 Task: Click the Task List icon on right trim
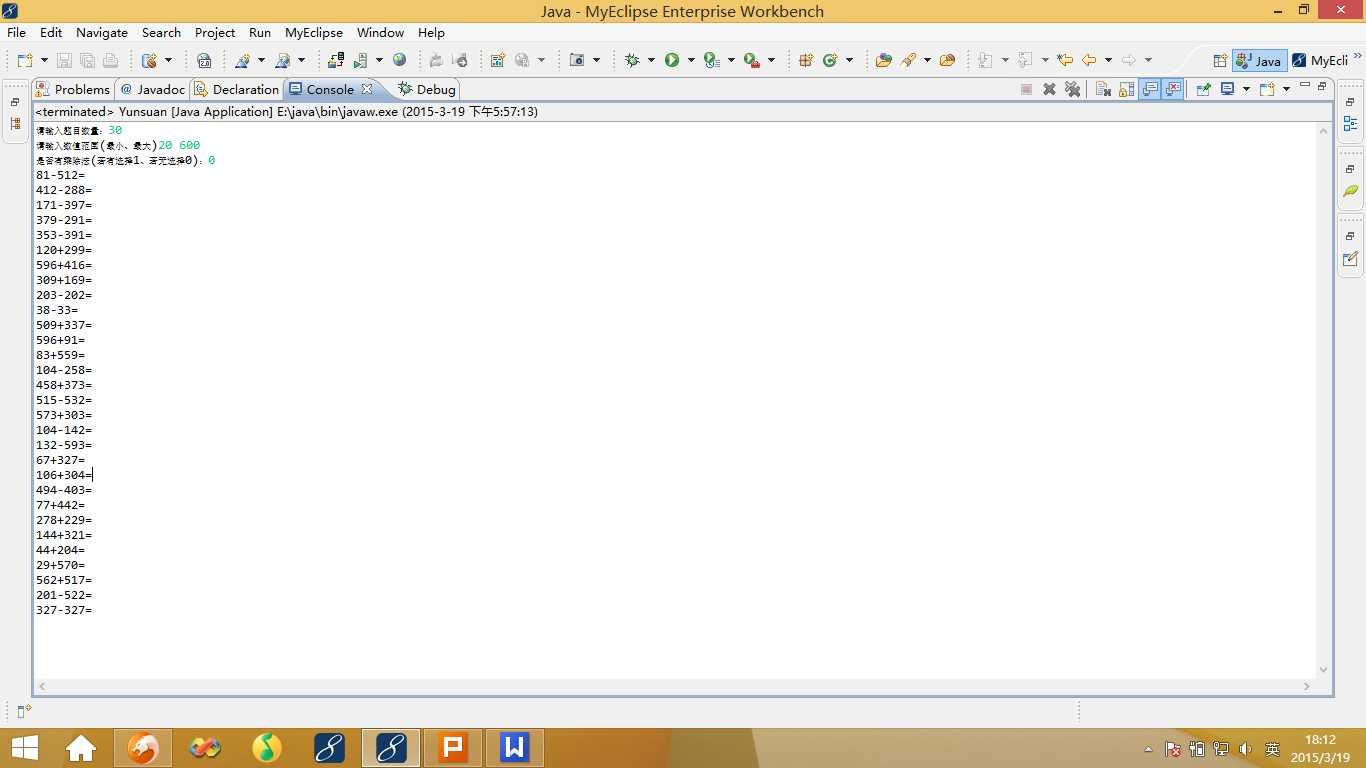tap(1350, 259)
